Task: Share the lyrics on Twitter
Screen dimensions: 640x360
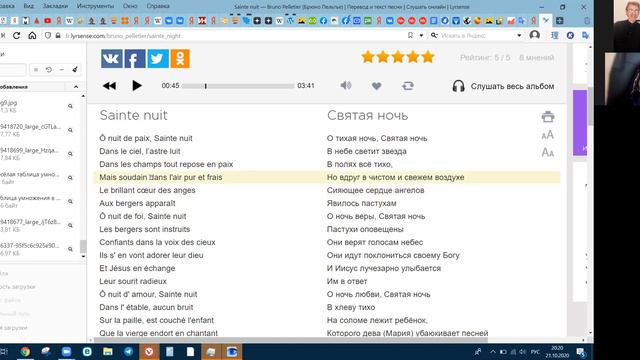Action: pyautogui.click(x=158, y=59)
